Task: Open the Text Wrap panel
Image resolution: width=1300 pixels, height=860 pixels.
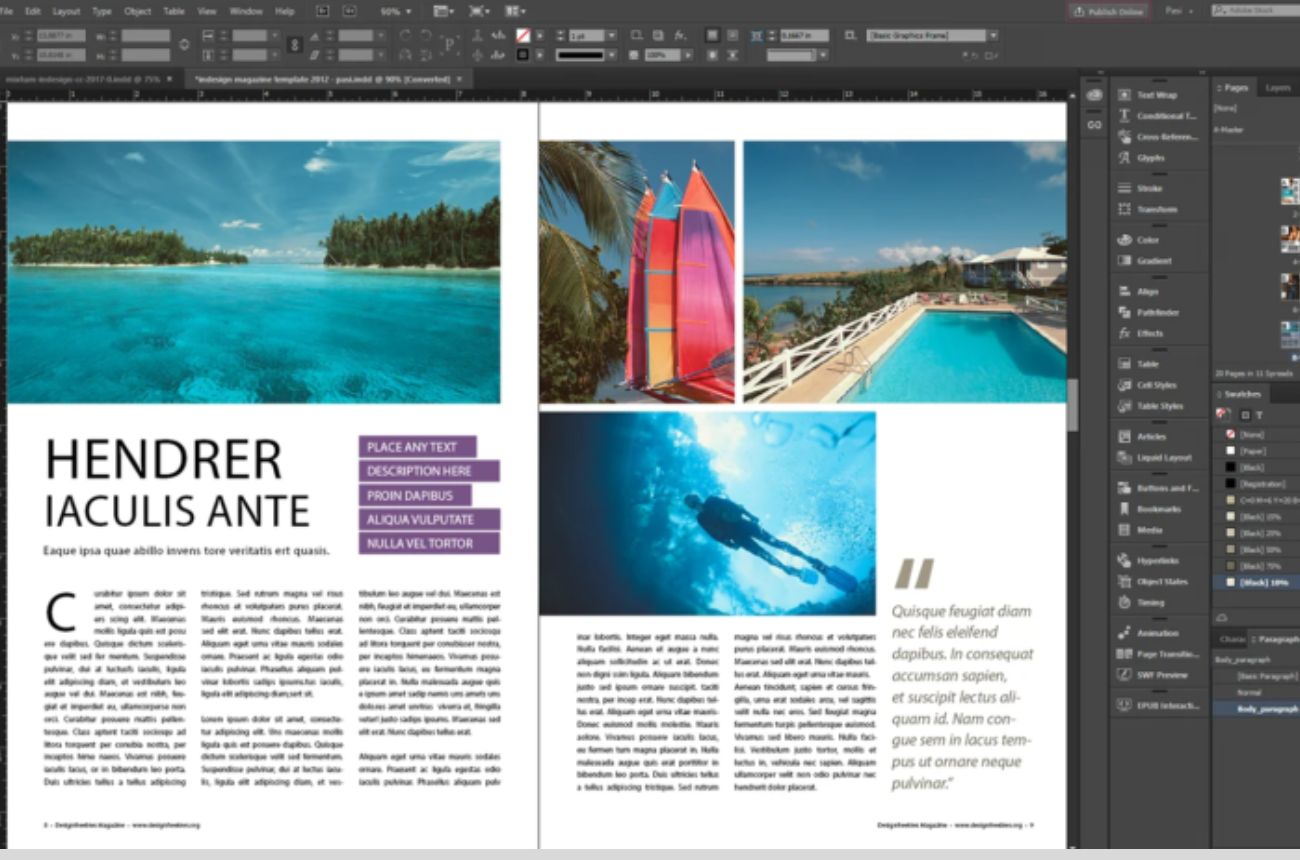Action: (1155, 95)
